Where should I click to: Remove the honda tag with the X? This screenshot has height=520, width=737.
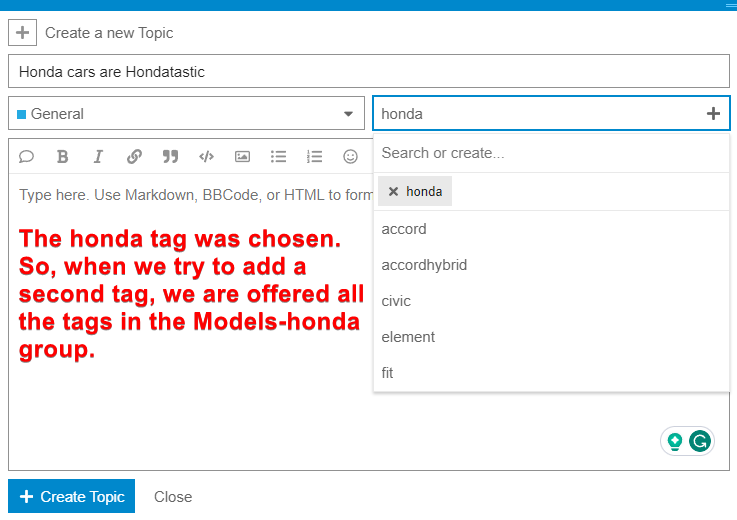coord(393,191)
